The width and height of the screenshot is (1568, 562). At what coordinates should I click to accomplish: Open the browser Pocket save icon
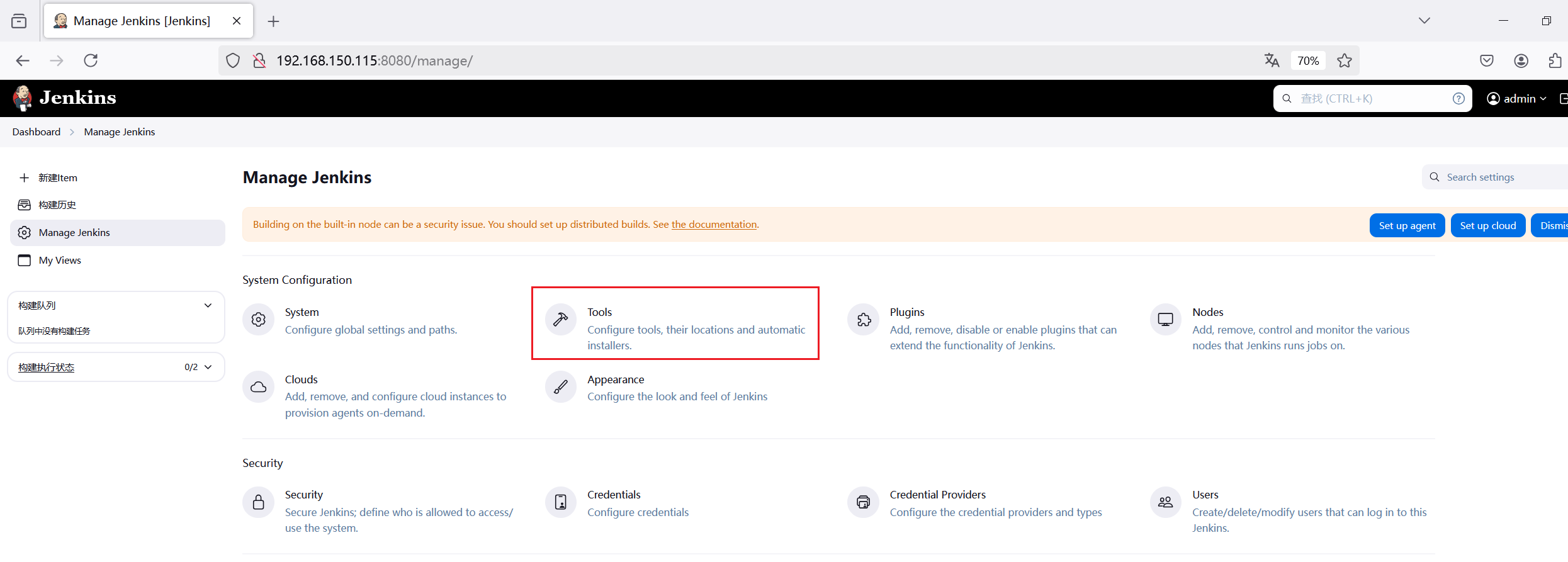[x=1487, y=60]
